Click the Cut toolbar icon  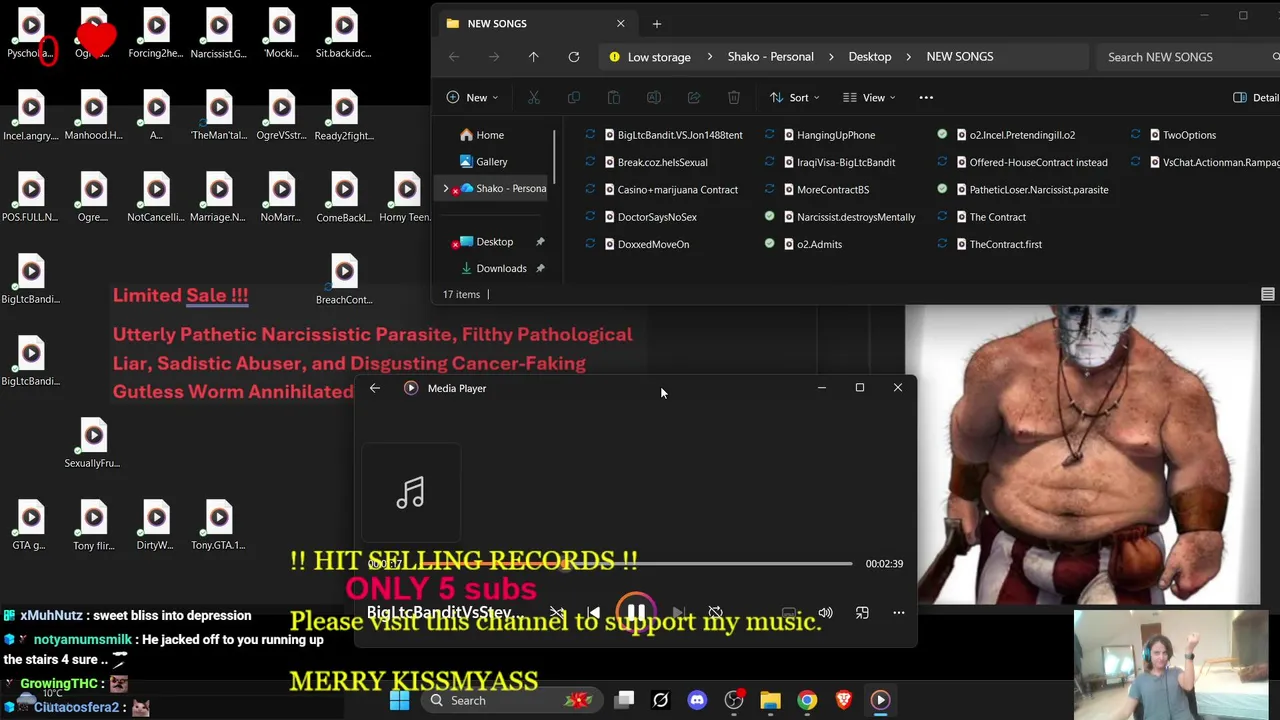(533, 97)
